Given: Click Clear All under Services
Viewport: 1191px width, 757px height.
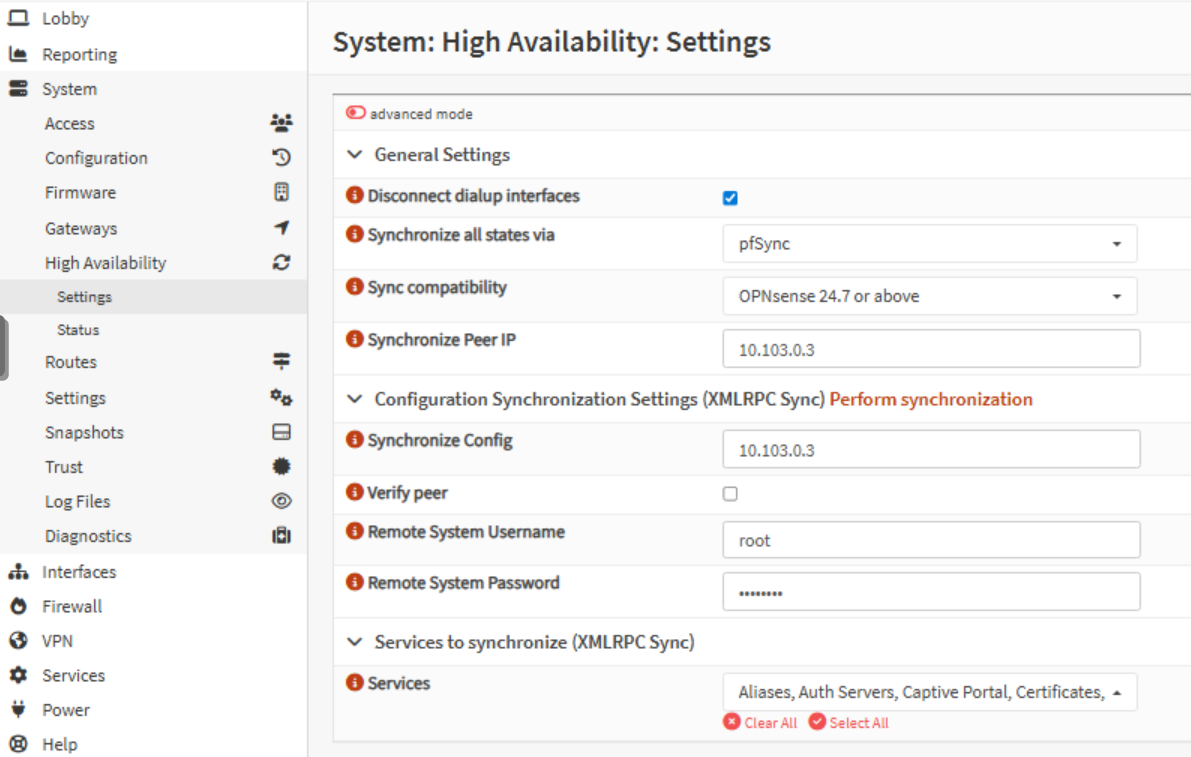Looking at the screenshot, I should 761,723.
